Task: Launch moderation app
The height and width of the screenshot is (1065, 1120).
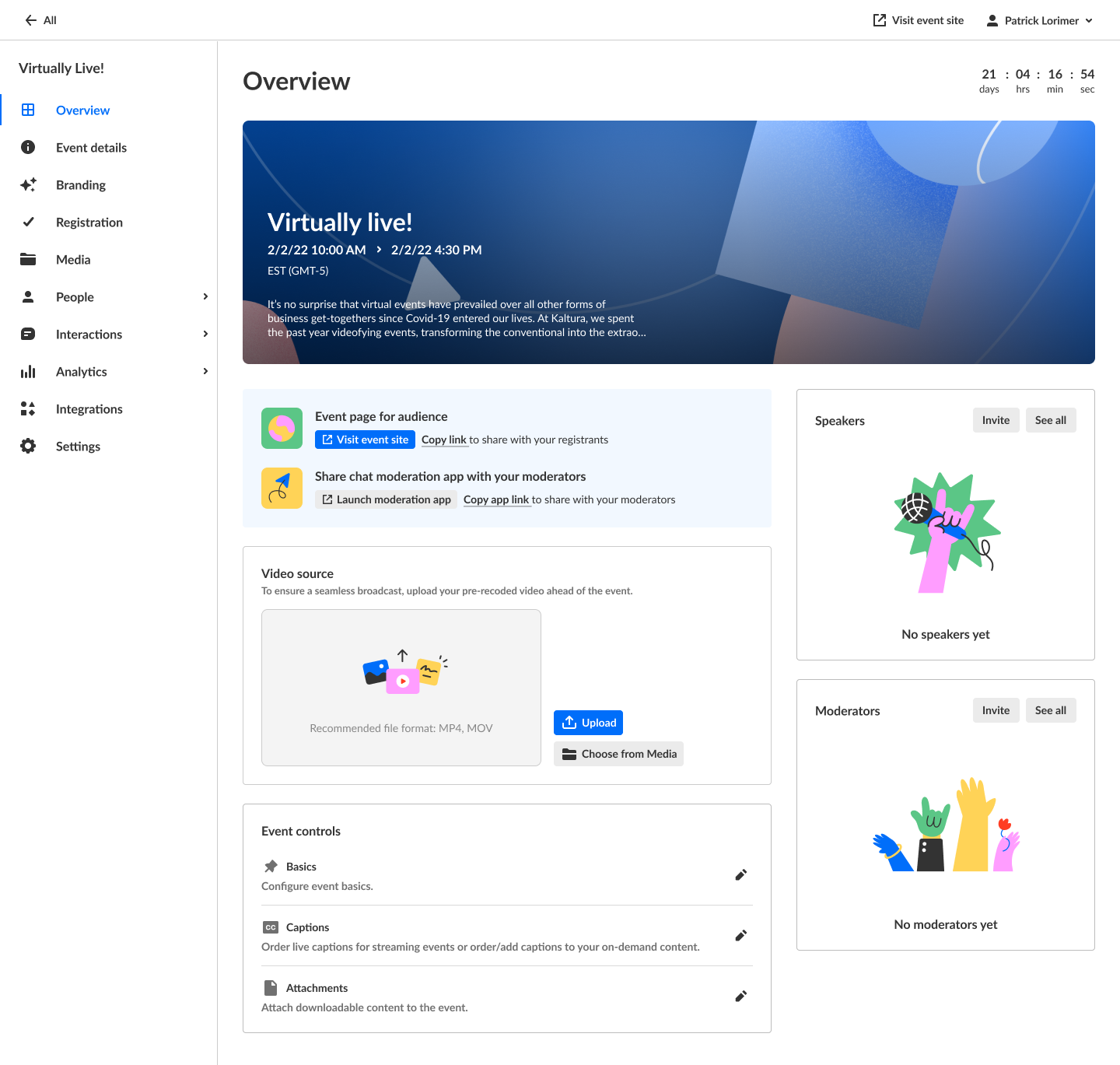Action: tap(386, 499)
